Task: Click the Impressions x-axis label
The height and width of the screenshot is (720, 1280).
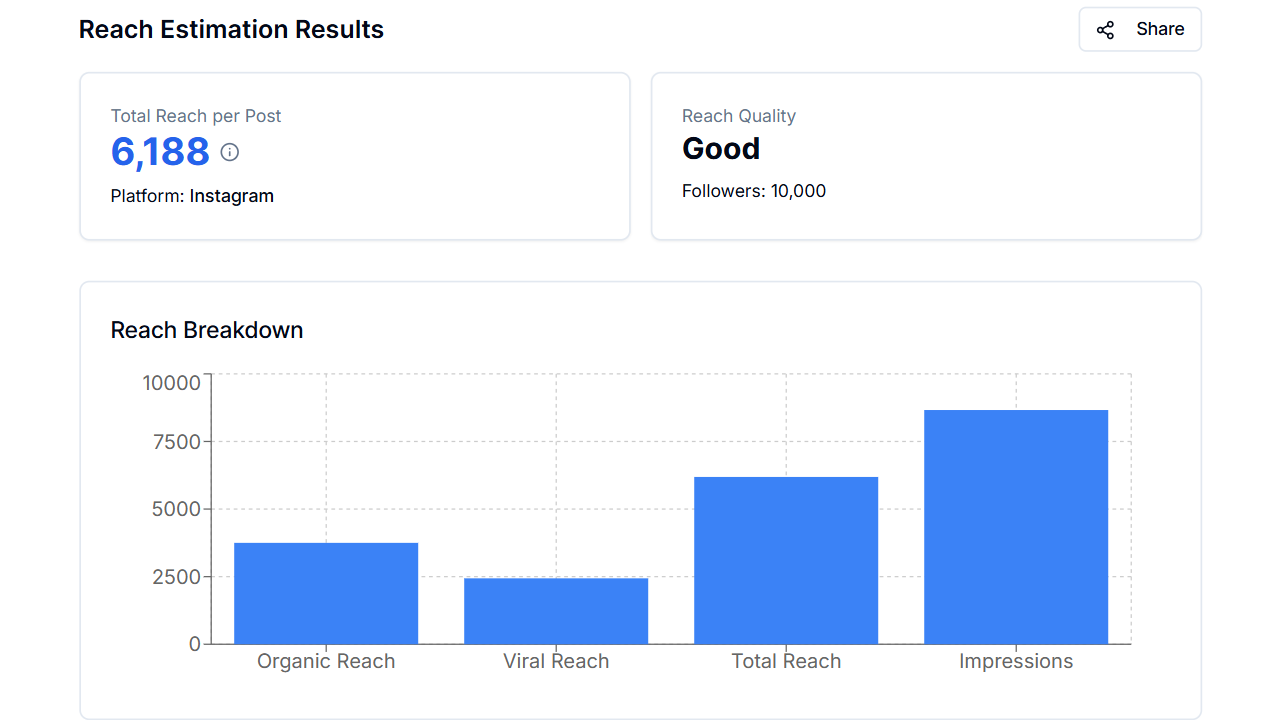Action: click(x=1016, y=661)
